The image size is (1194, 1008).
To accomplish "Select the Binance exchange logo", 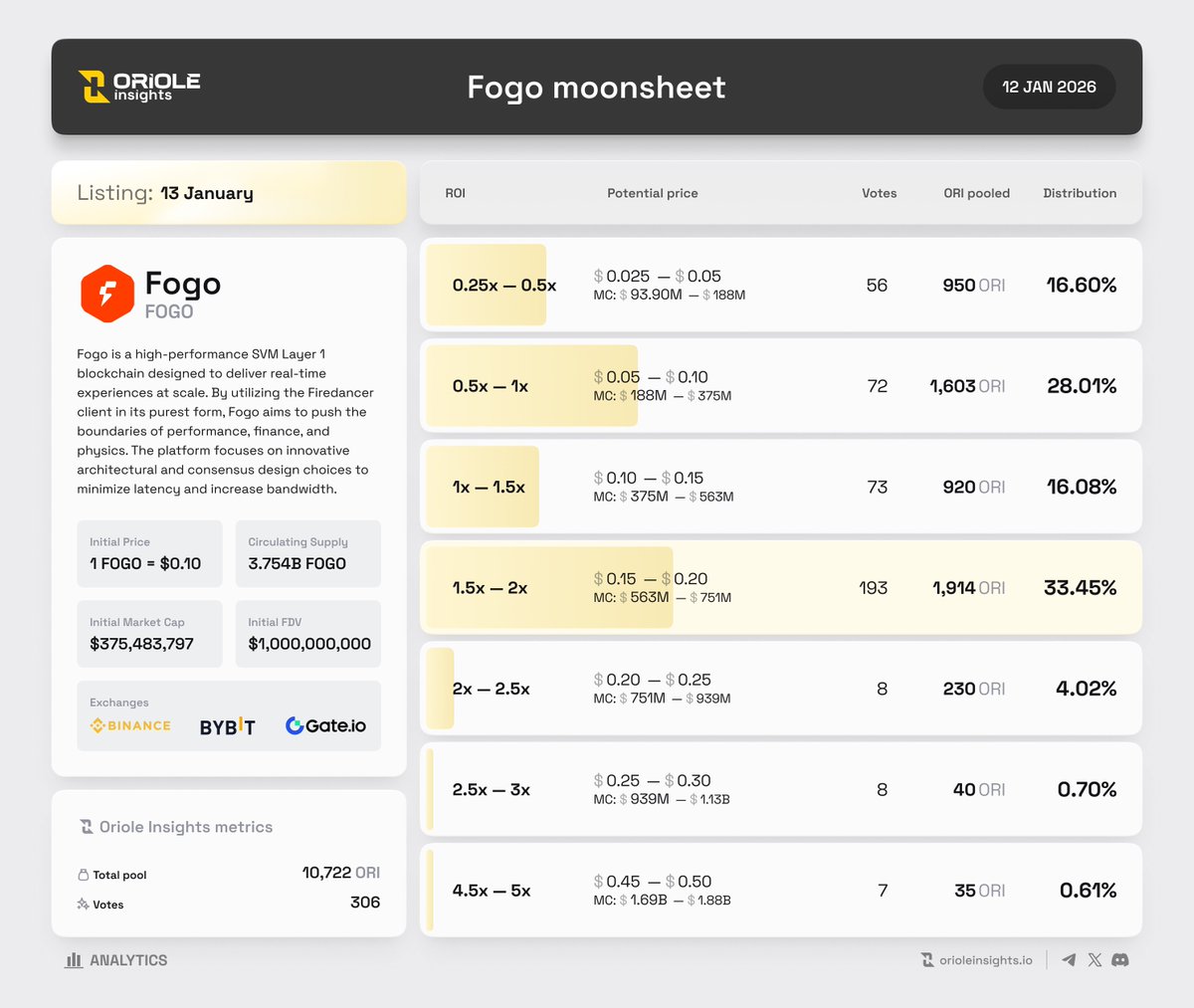I will pos(130,726).
